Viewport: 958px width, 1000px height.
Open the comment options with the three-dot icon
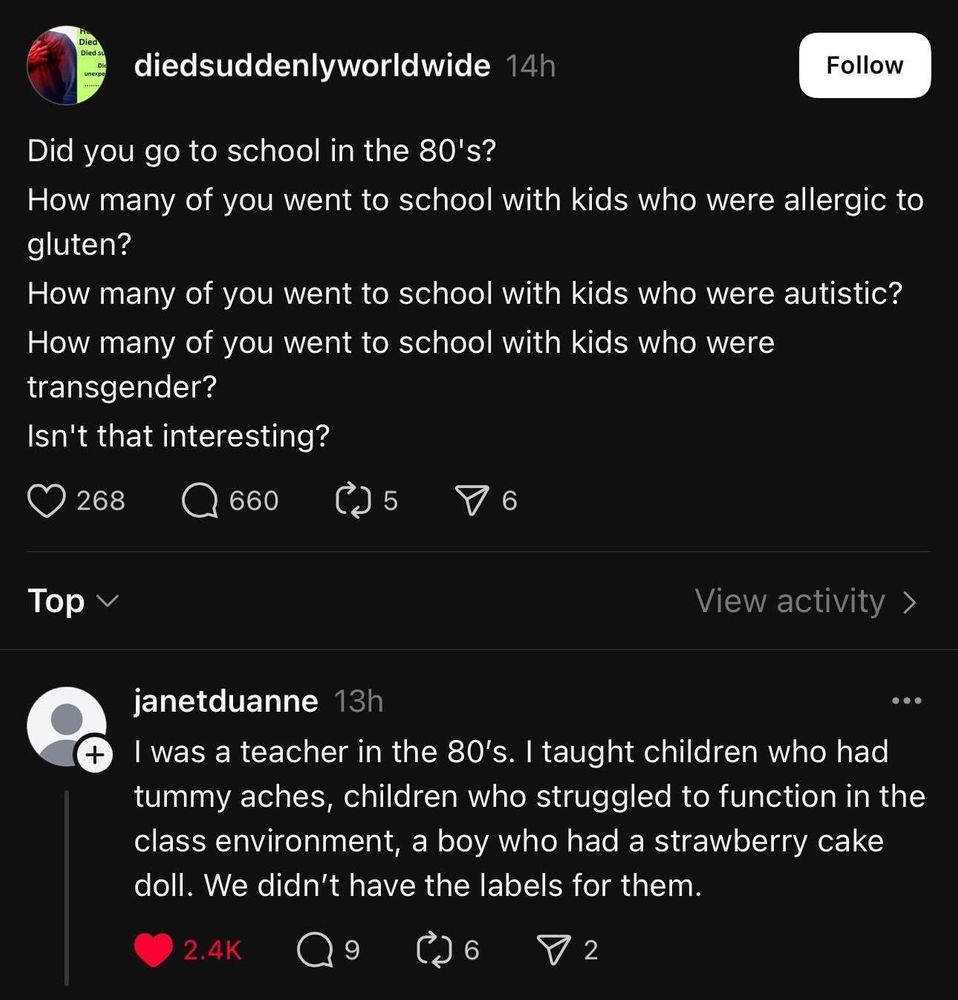[x=906, y=701]
